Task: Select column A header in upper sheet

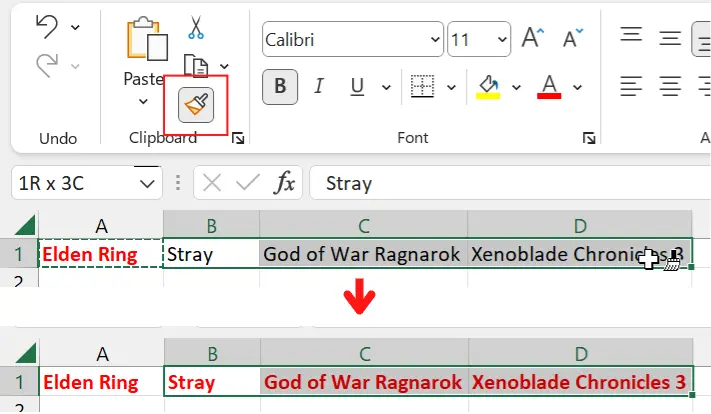Action: [x=101, y=225]
